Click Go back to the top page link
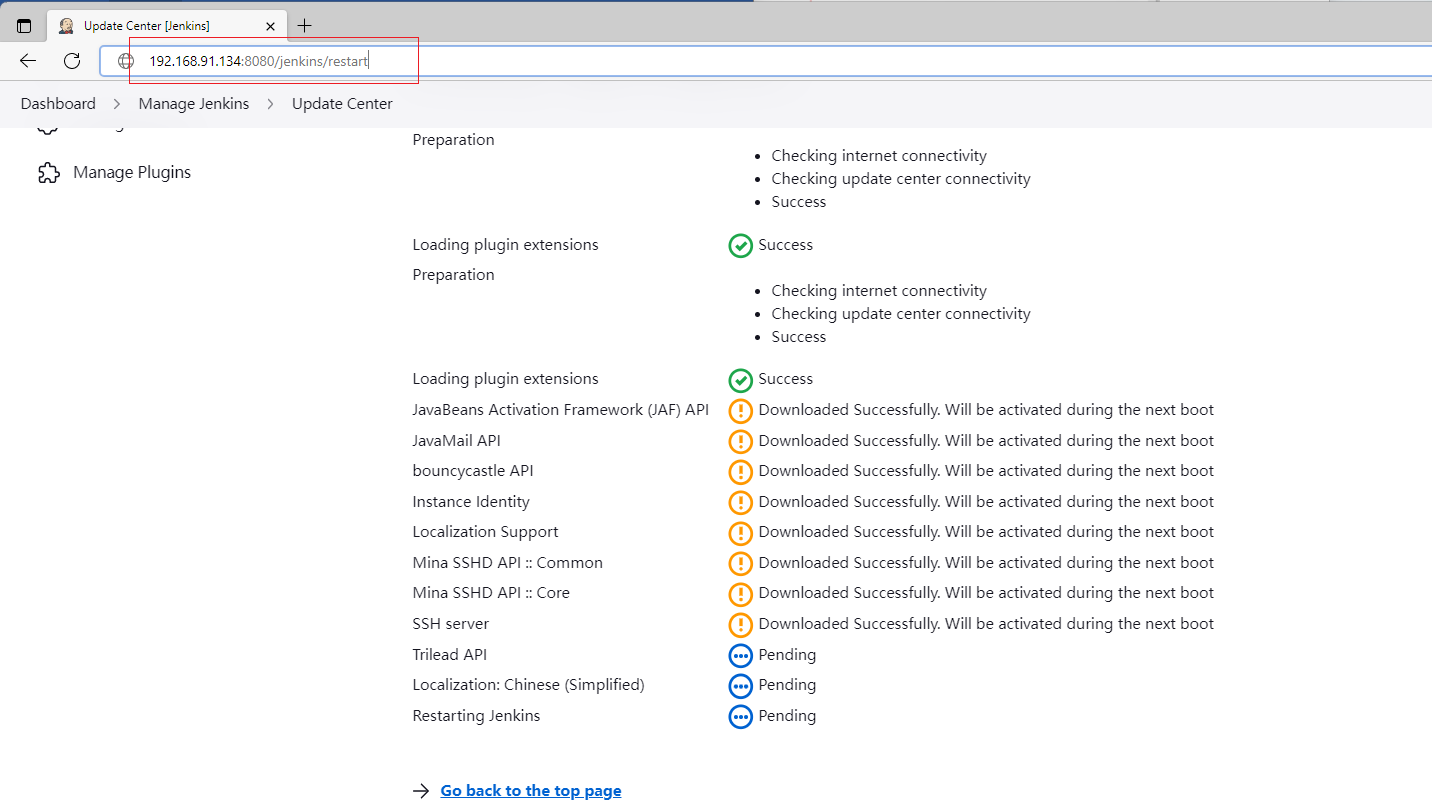The image size is (1432, 803). click(531, 791)
